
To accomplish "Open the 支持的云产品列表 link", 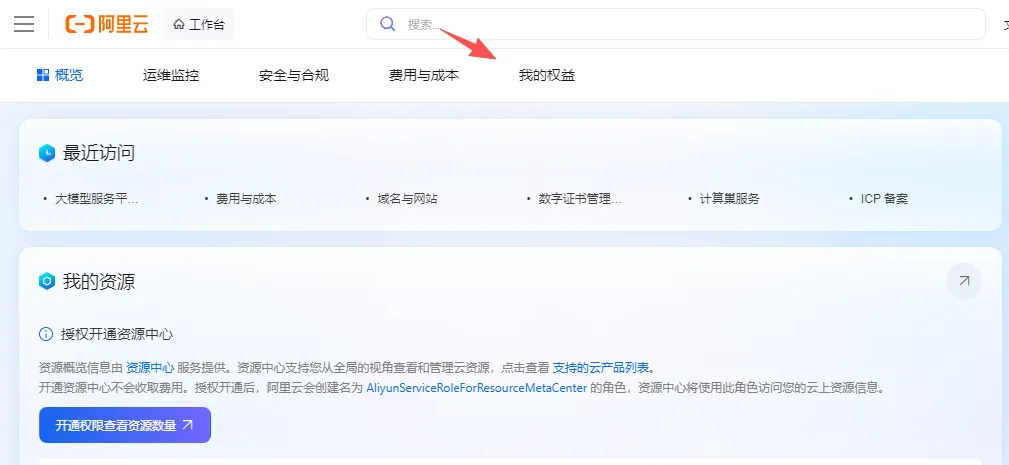I will [601, 368].
